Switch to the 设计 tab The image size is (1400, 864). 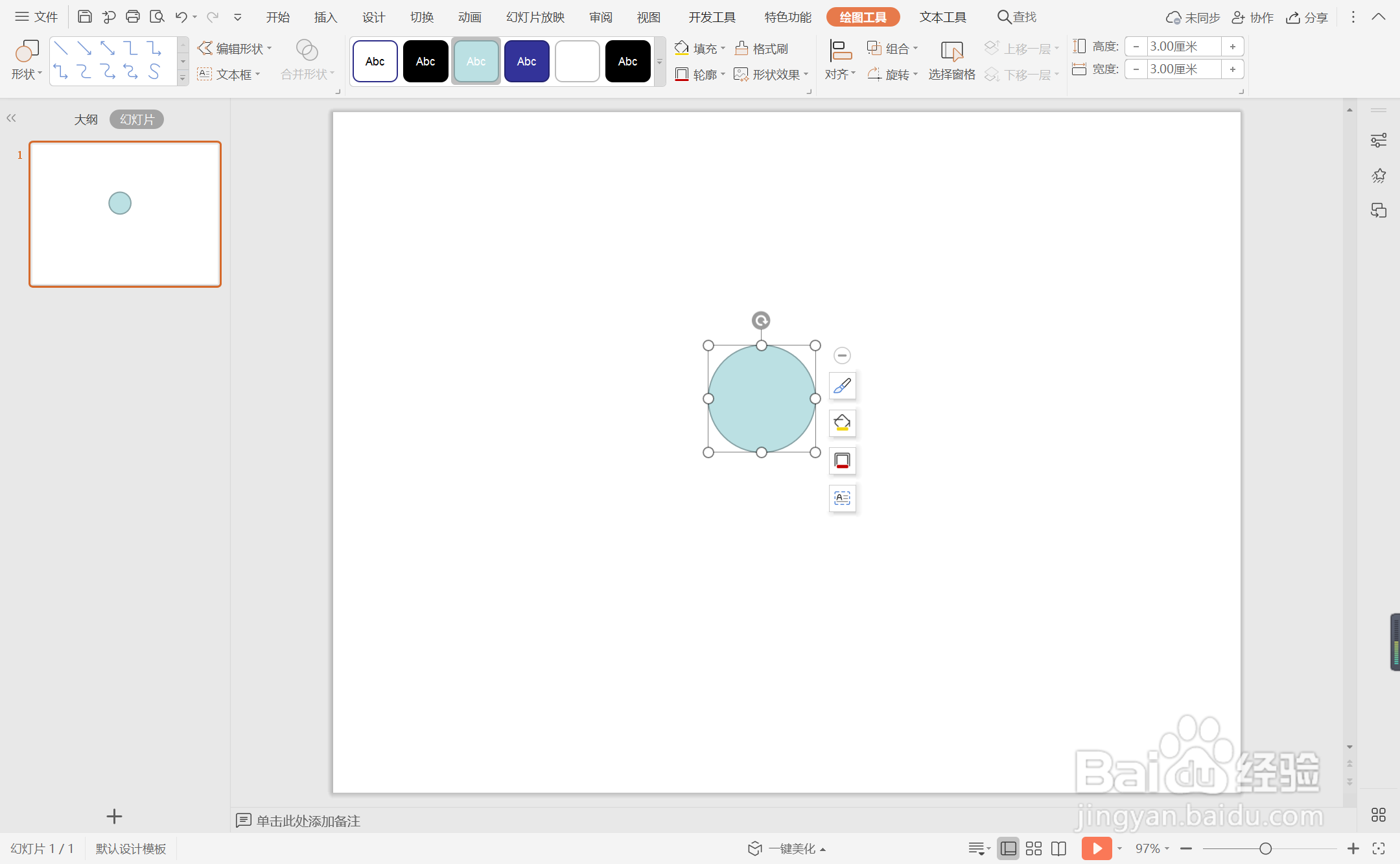373,18
